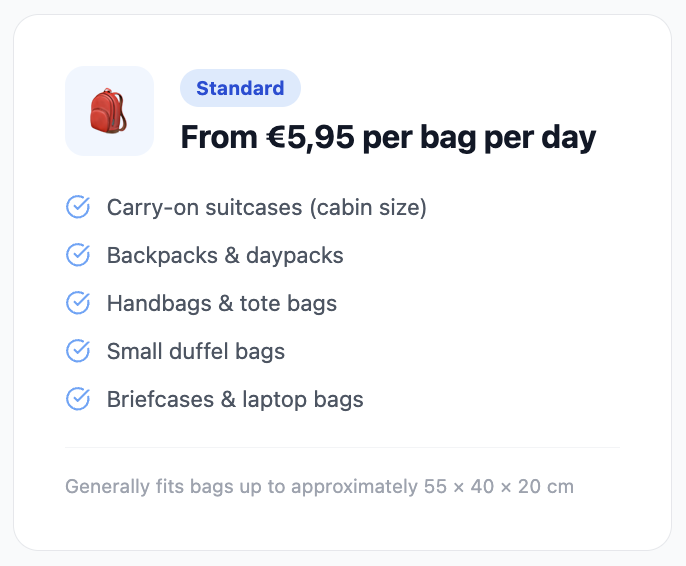
Task: Click the check icon beside Small duffel bags
Action: point(78,351)
